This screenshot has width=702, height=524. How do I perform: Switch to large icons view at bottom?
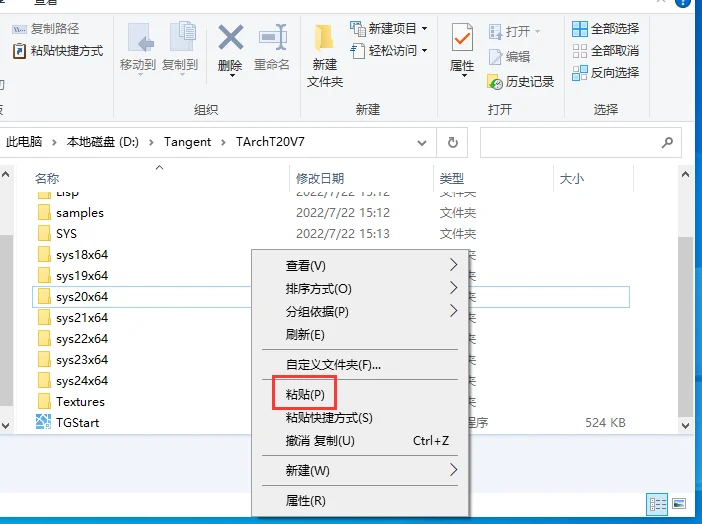pyautogui.click(x=679, y=504)
